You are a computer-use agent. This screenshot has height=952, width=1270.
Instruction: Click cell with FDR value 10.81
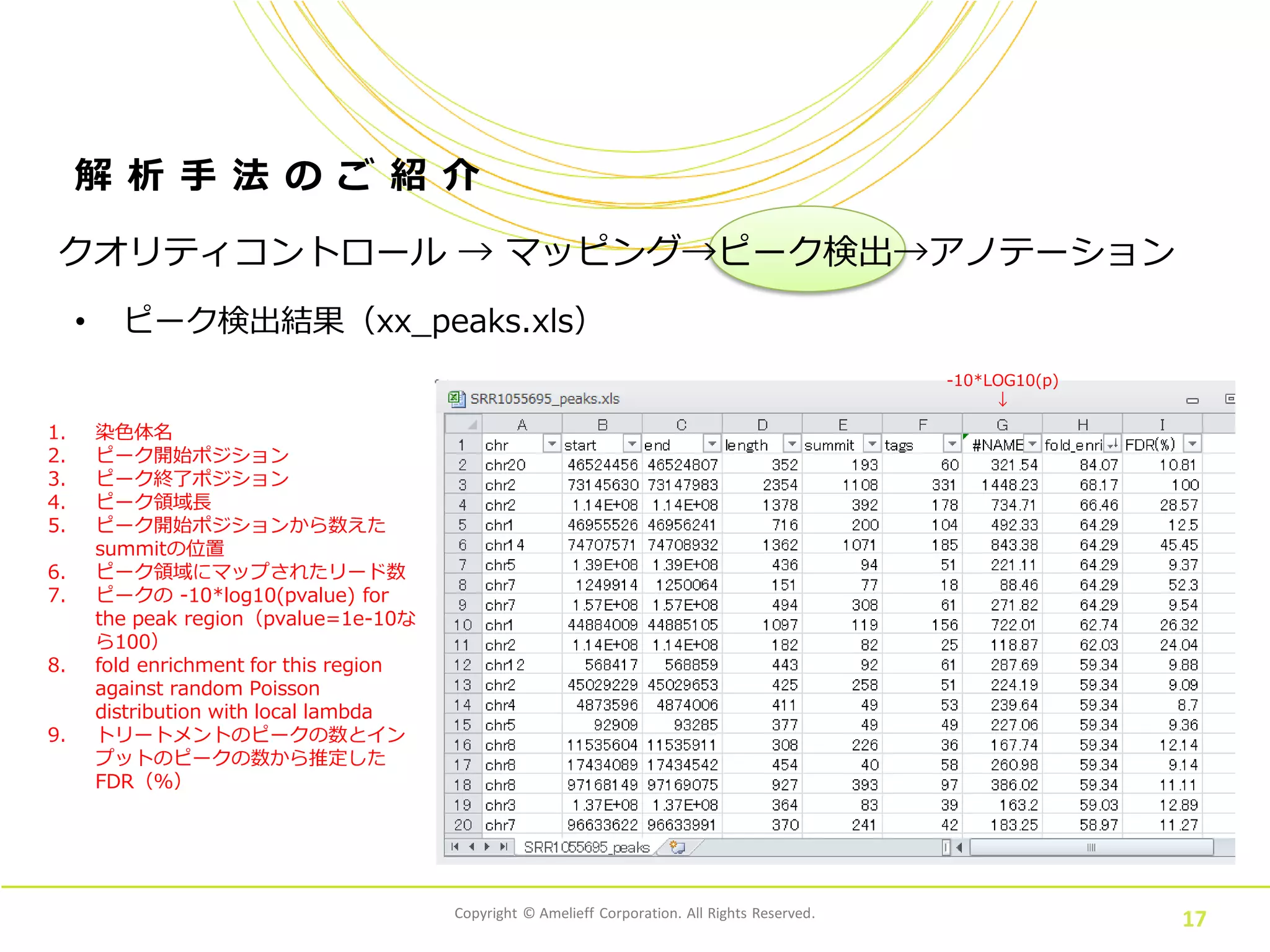[x=1163, y=465]
